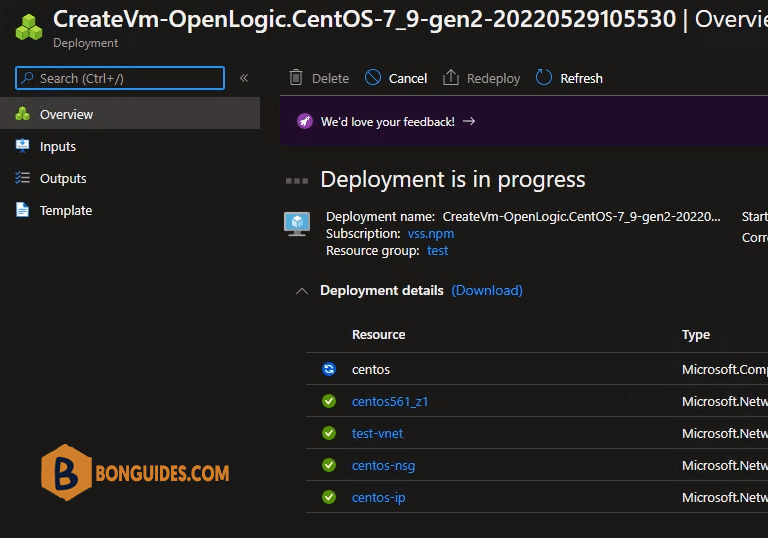Click the Redeploy upload icon
768x538 pixels.
coord(451,77)
